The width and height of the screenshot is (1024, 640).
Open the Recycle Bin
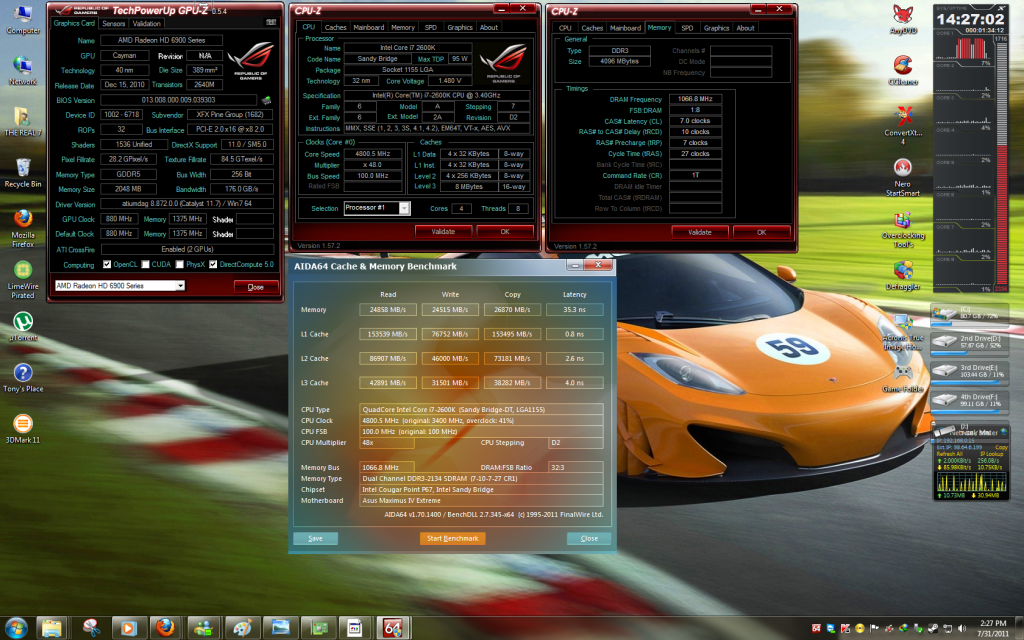pyautogui.click(x=23, y=173)
